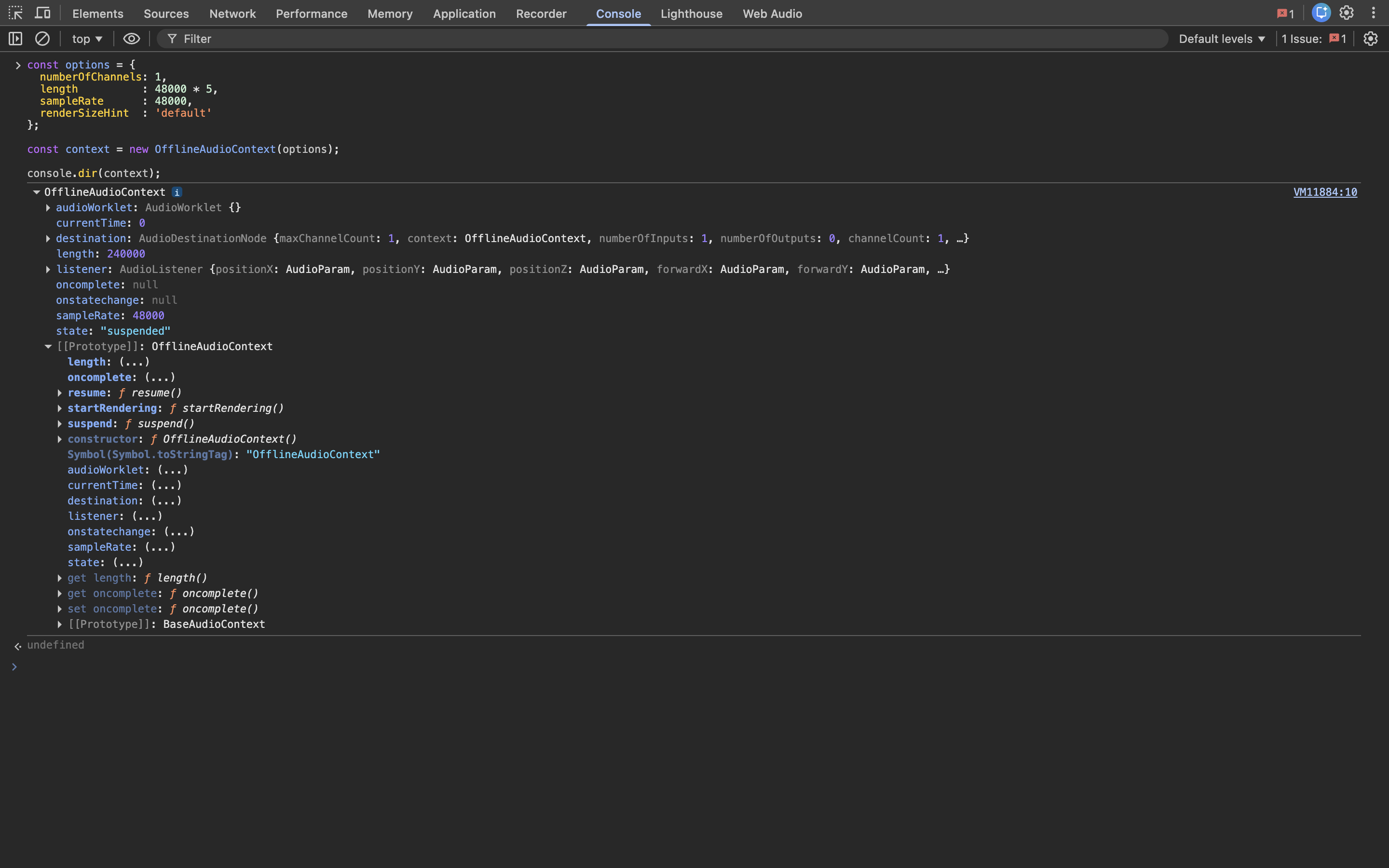1389x868 pixels.
Task: Collapse the OfflineAudioContext object tree
Action: click(x=36, y=192)
